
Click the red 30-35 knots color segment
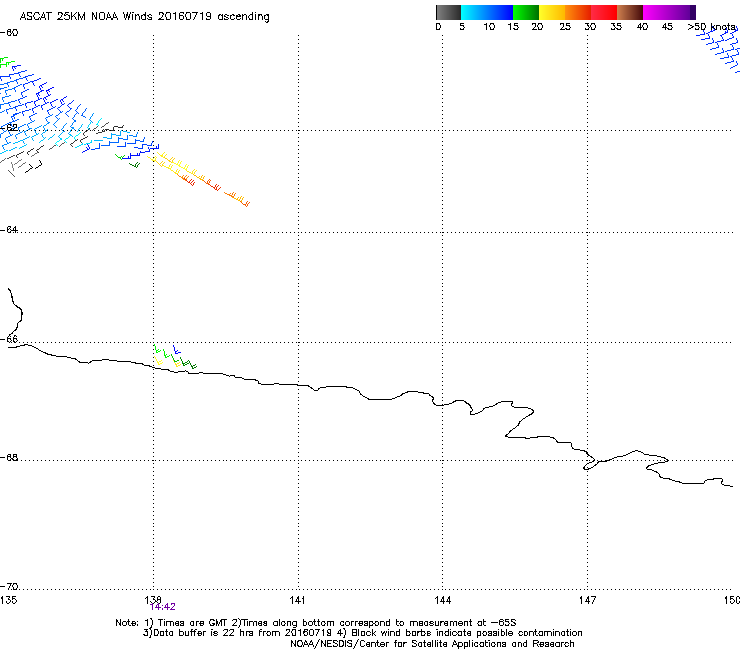[x=604, y=12]
